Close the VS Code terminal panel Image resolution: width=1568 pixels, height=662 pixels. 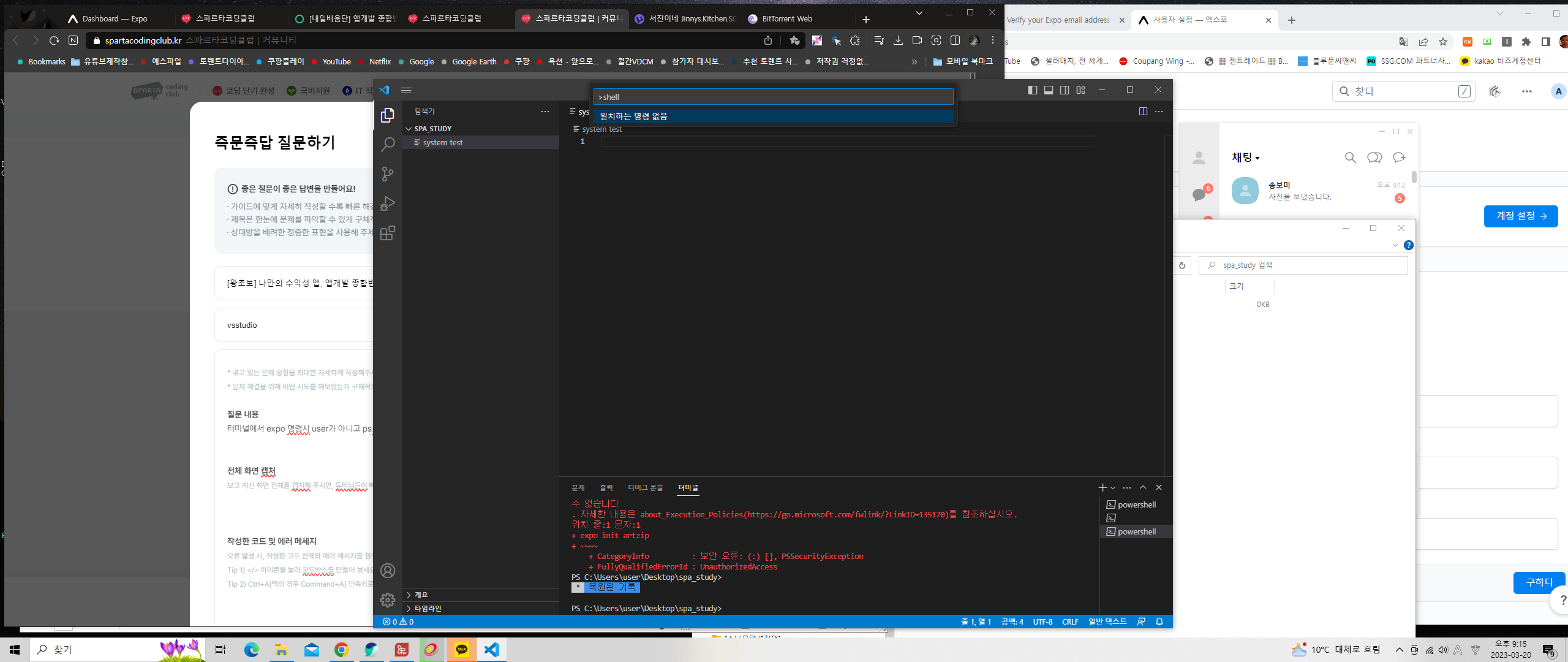(1159, 487)
